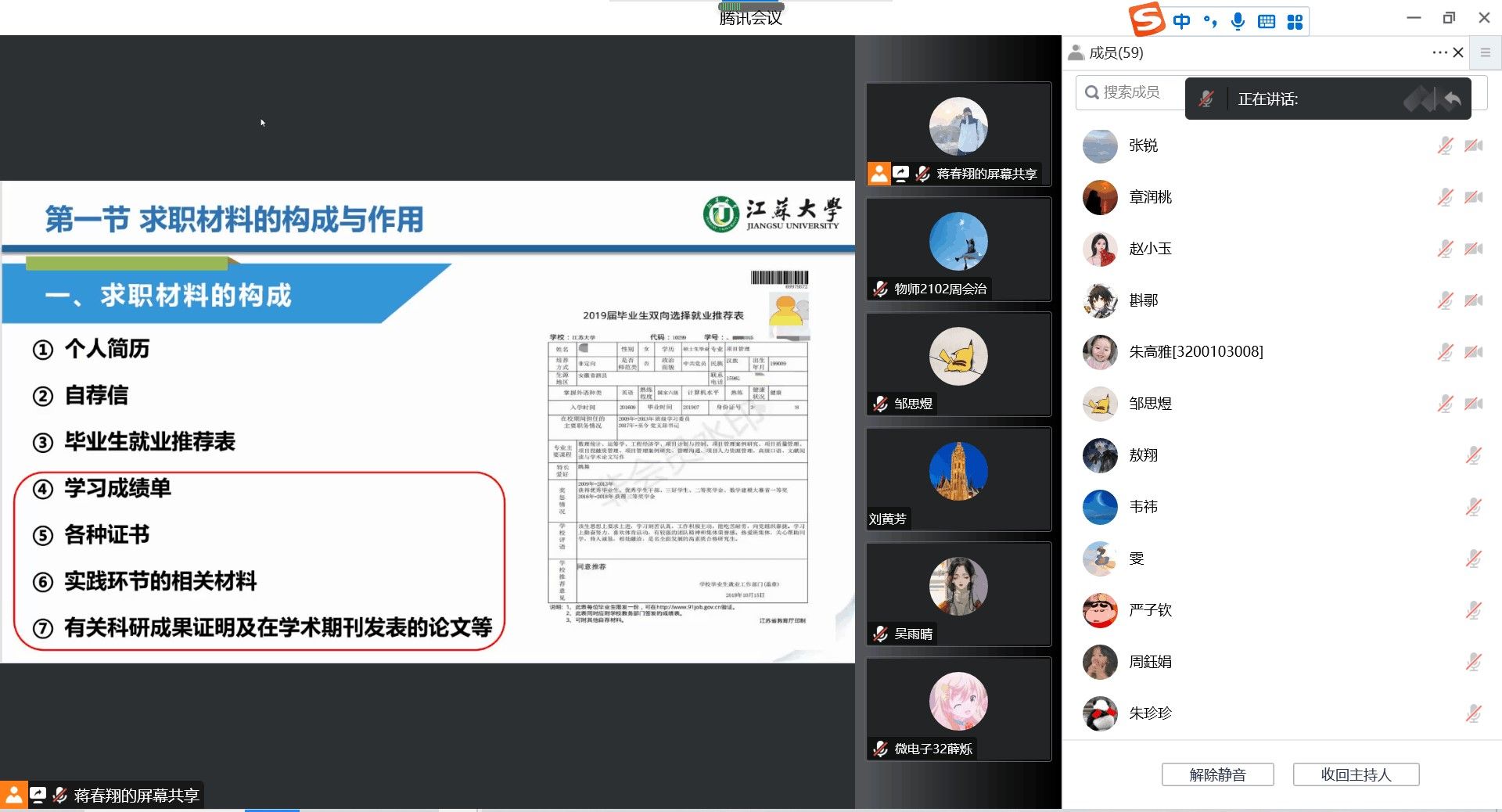This screenshot has height=812, width=1502.
Task: Click the 解除静音 unmute button
Action: [1217, 774]
